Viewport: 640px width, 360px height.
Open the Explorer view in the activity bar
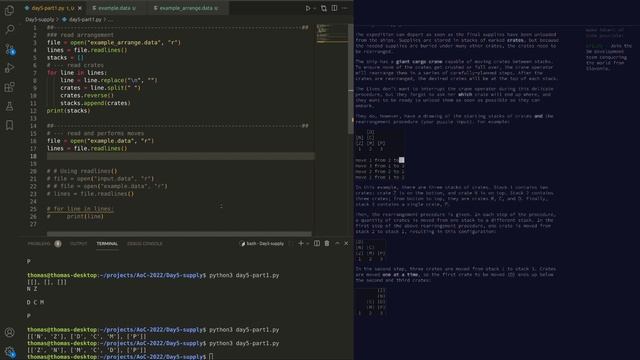point(9,10)
